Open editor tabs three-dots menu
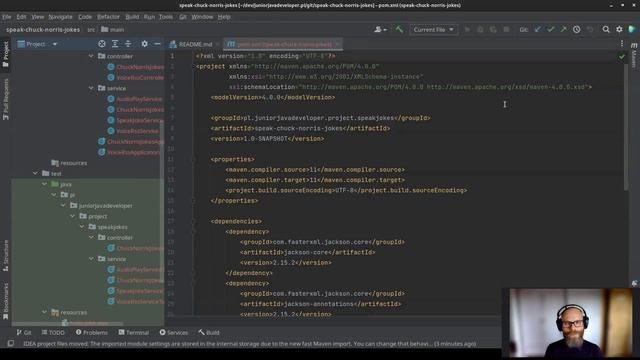The width and height of the screenshot is (640, 360). tap(622, 44)
